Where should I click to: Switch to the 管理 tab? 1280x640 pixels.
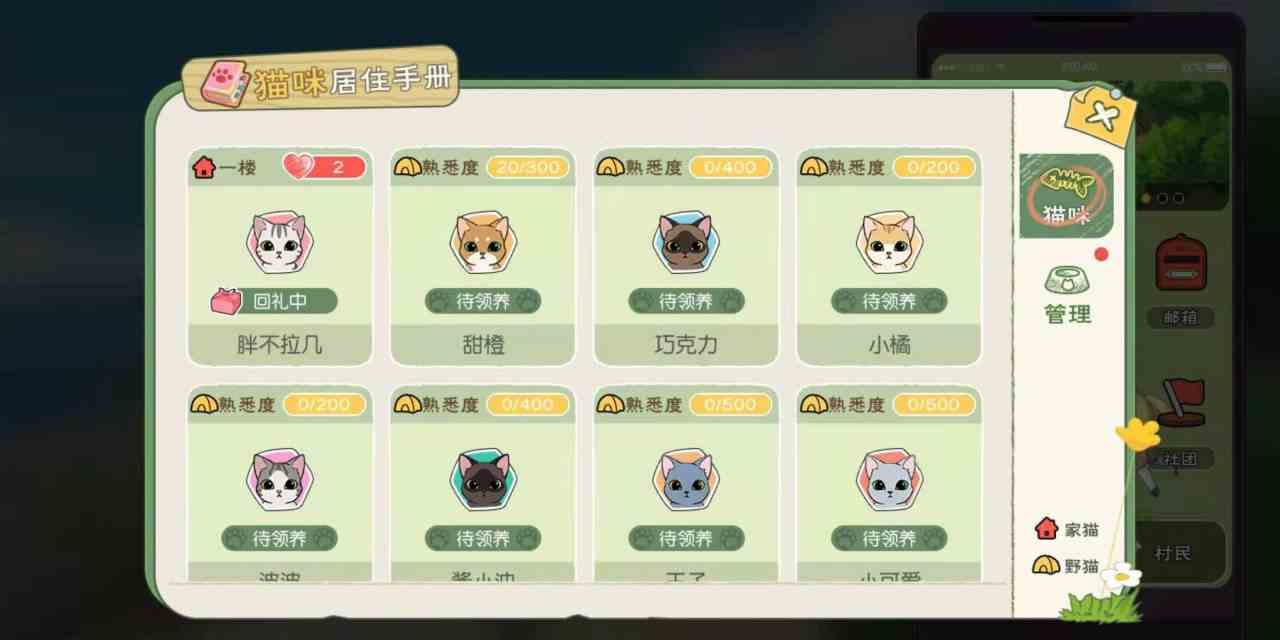pos(1067,296)
